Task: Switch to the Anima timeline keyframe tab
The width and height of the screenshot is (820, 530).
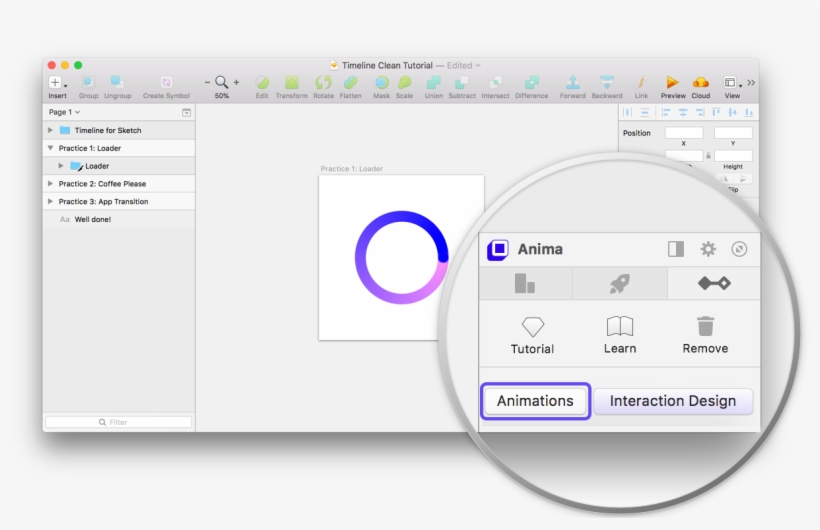Action: point(714,283)
